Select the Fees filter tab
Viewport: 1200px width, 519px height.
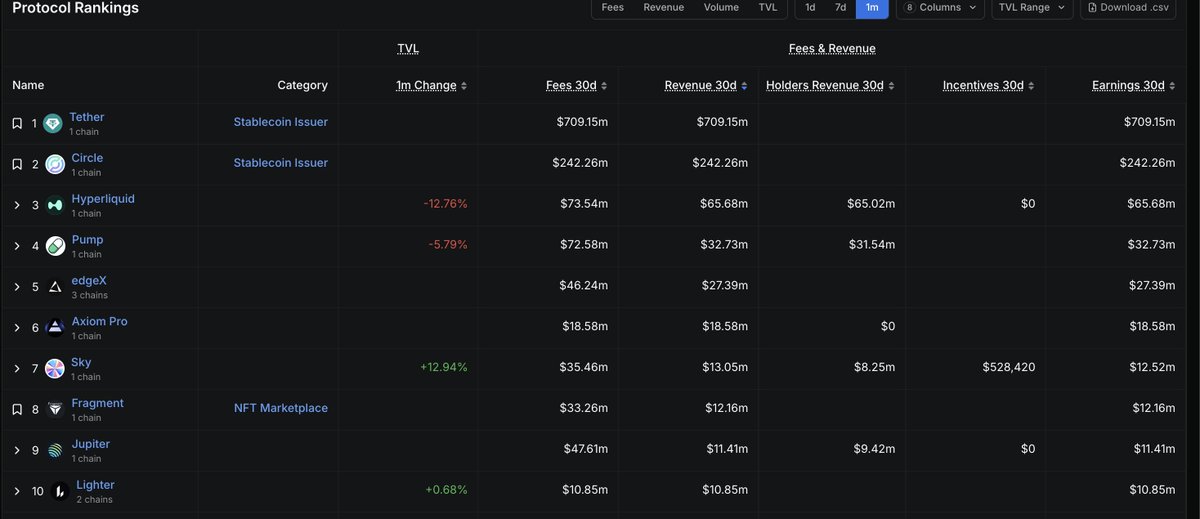click(613, 8)
